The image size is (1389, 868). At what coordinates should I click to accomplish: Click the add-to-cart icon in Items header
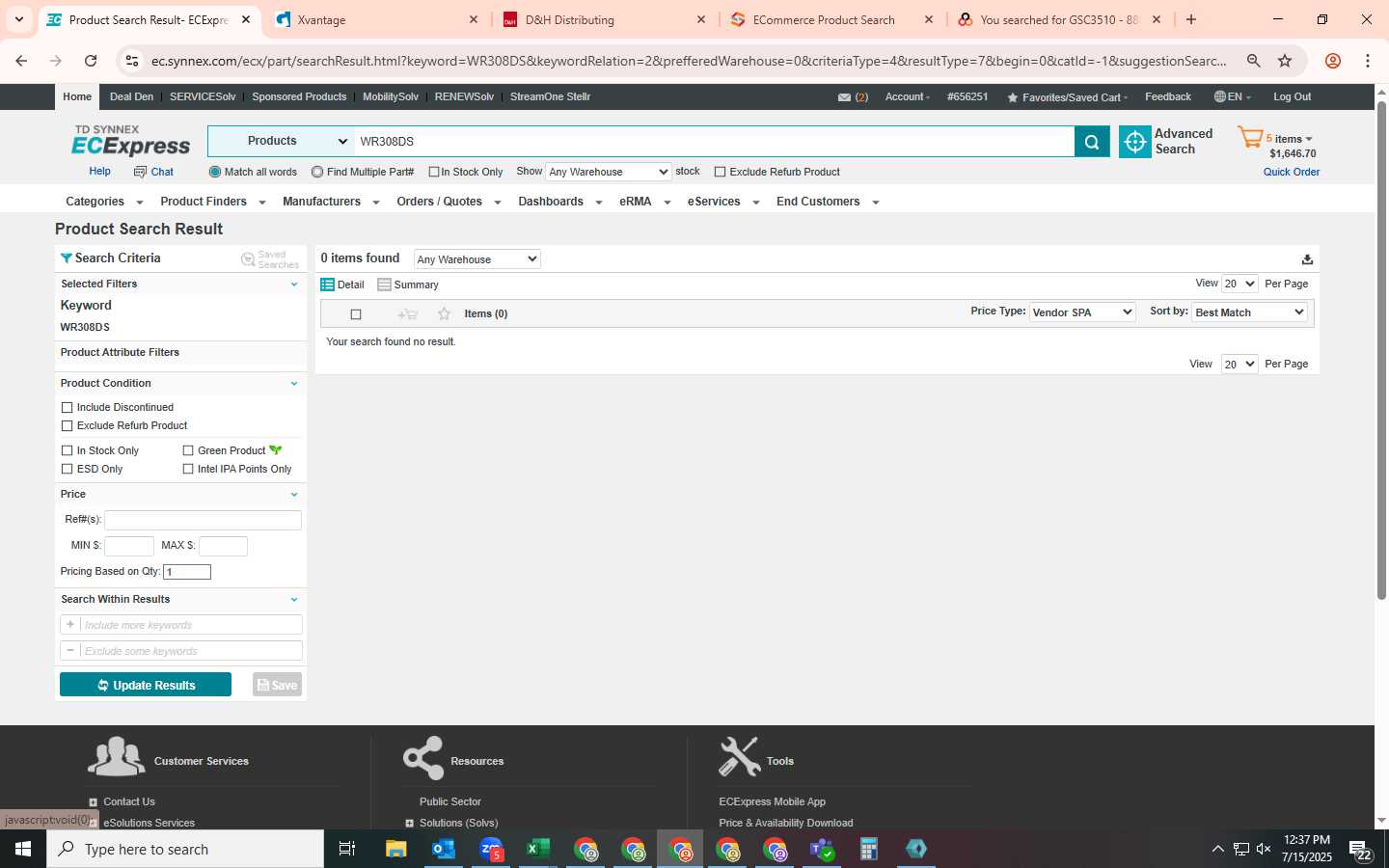[407, 314]
